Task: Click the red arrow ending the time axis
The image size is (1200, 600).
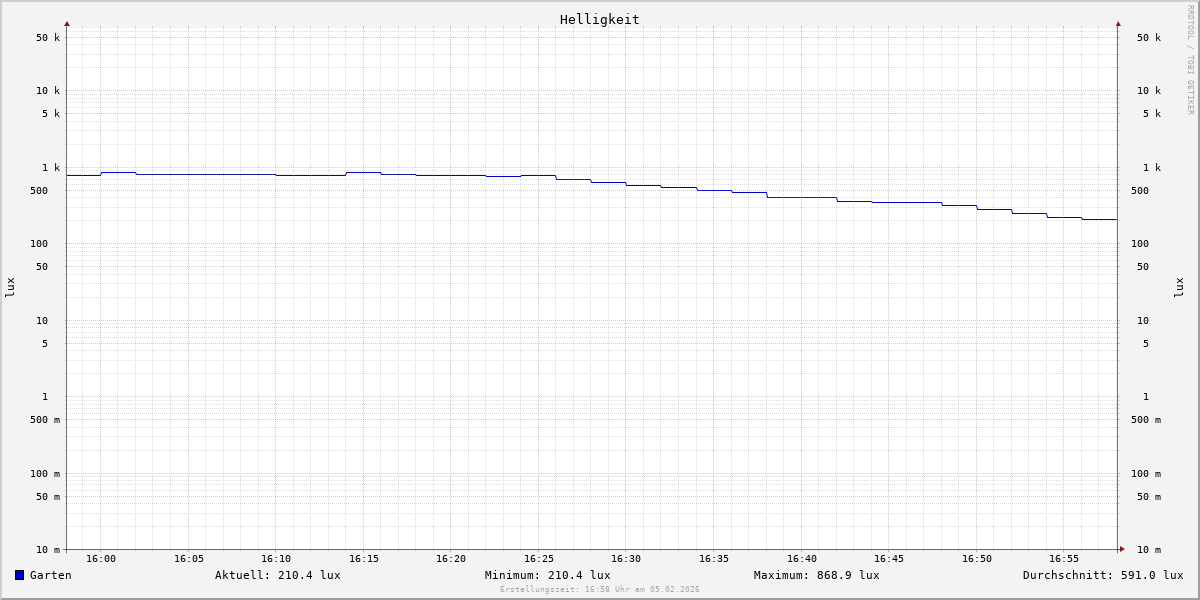Action: pos(1122,548)
